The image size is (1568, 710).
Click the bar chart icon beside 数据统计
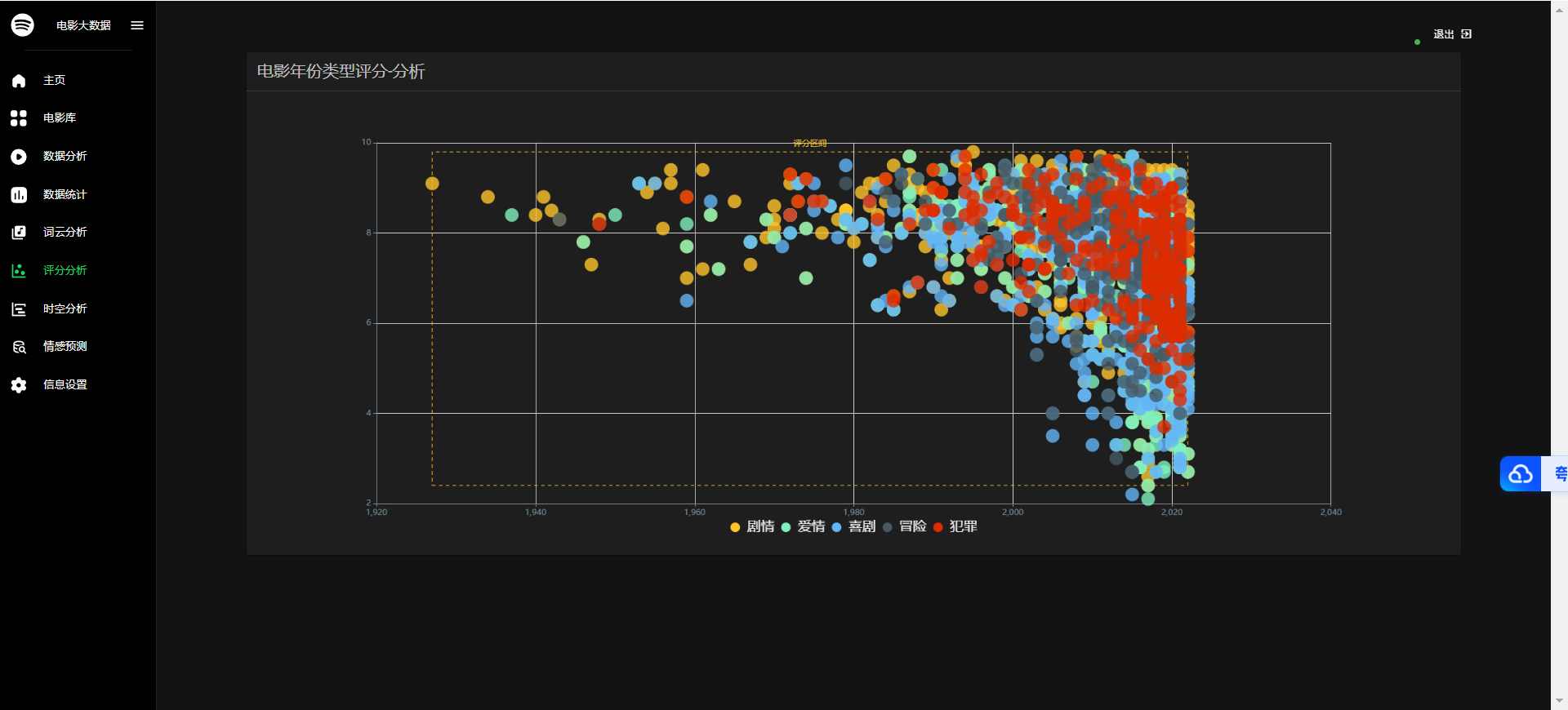19,195
